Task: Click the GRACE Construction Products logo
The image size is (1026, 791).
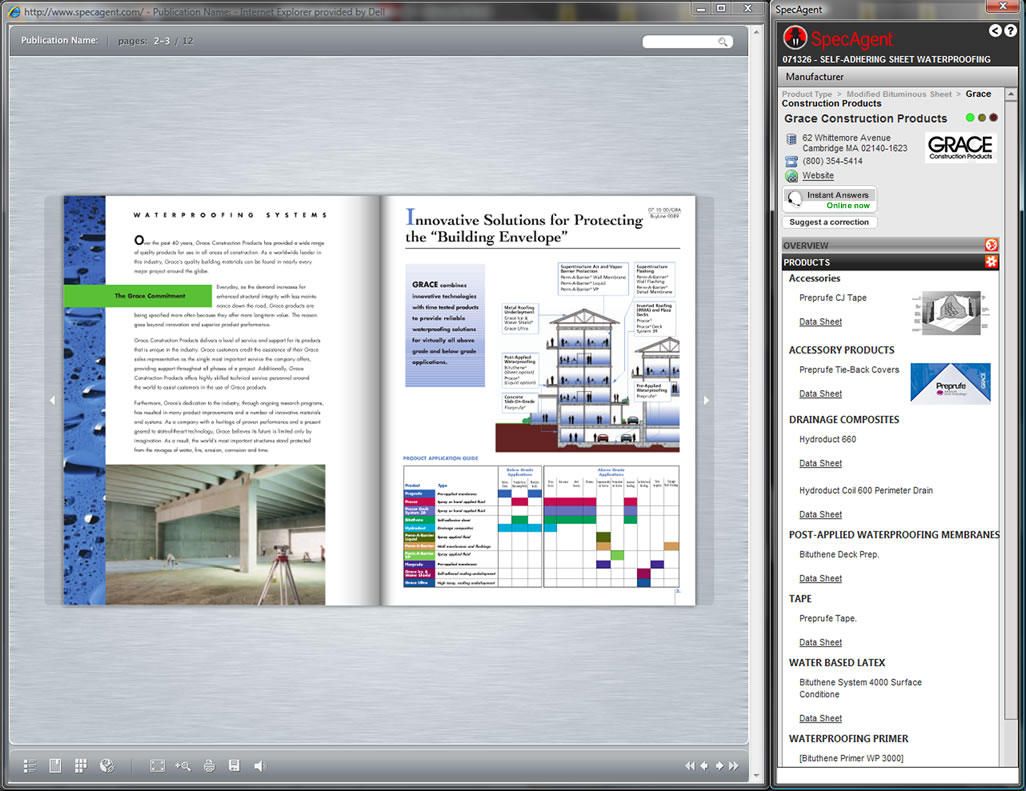Action: [960, 147]
